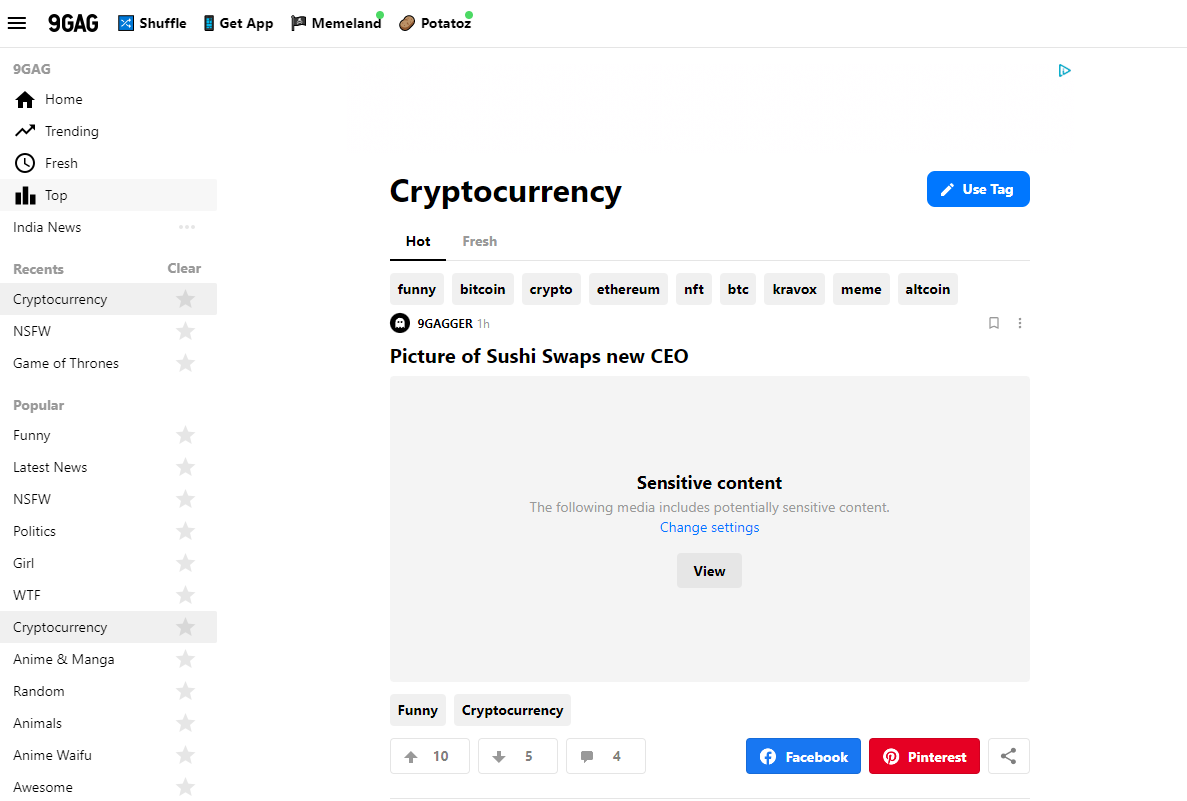
Task: Favorite Cryptocurrency in Recents with star
Action: (x=185, y=299)
